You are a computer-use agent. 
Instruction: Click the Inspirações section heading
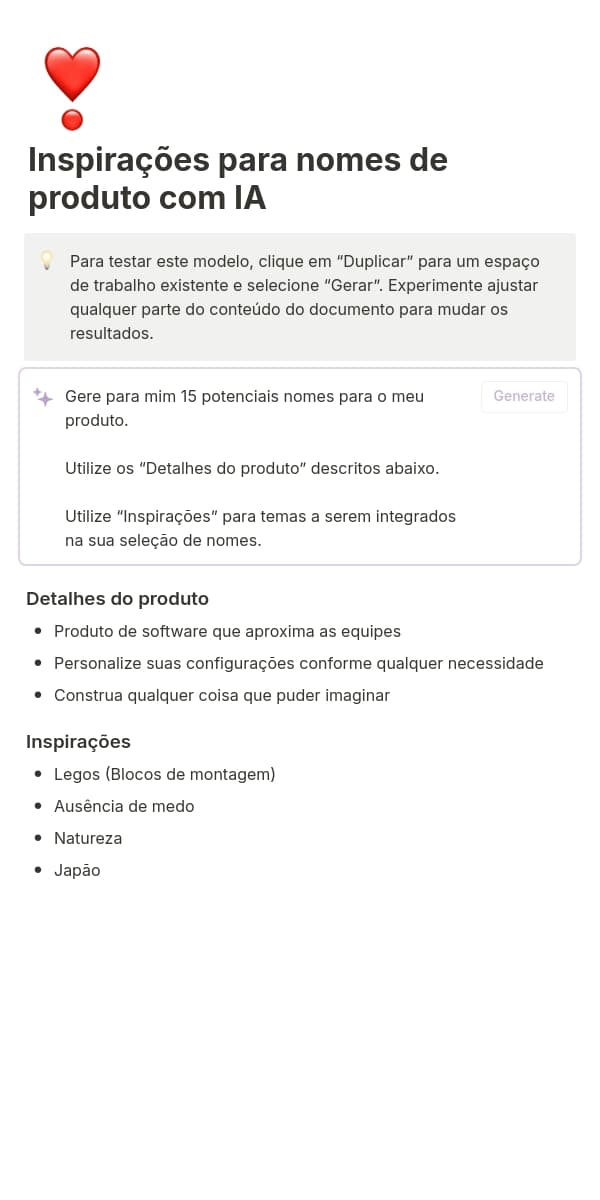[x=78, y=741]
